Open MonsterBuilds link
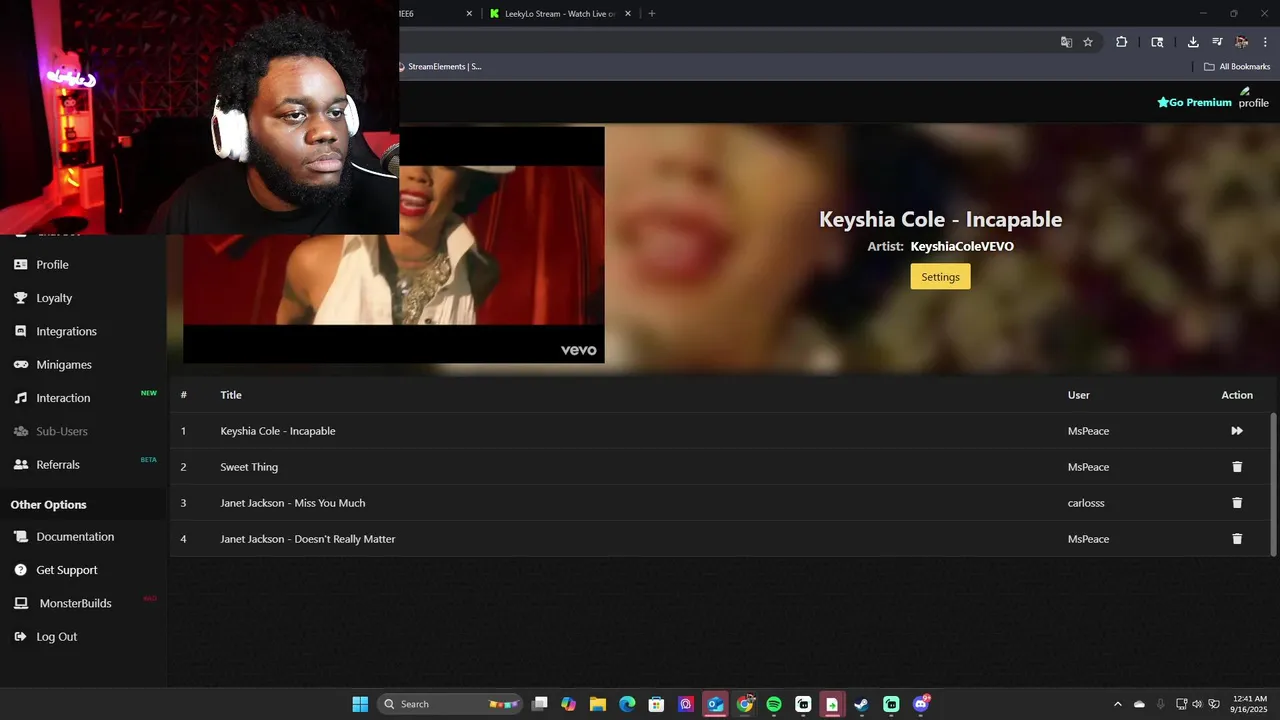 click(75, 603)
